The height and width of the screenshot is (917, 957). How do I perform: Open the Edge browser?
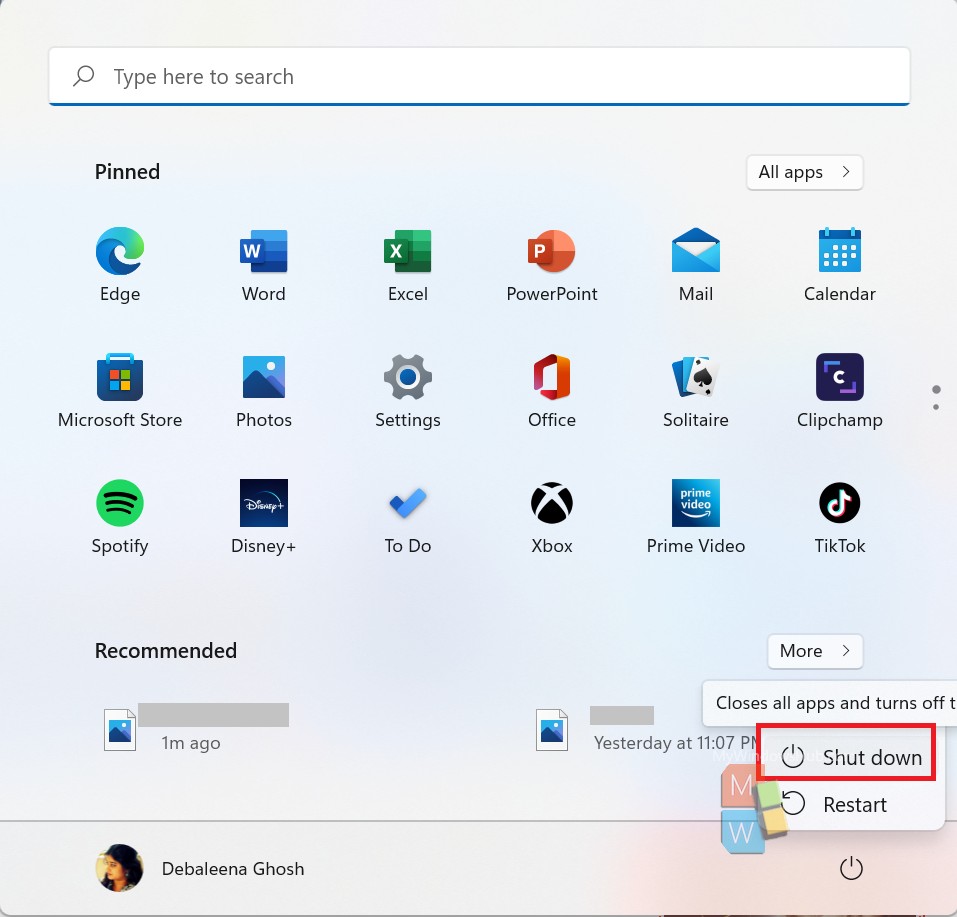pyautogui.click(x=120, y=264)
